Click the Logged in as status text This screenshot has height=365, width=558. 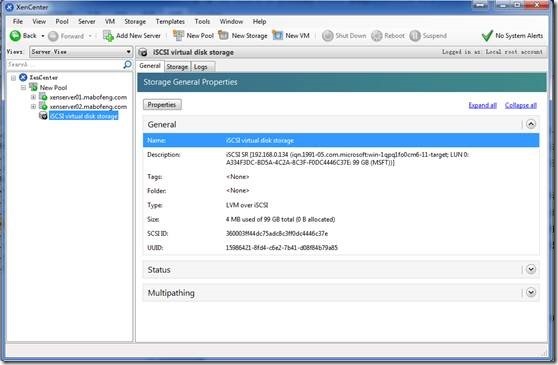point(492,52)
